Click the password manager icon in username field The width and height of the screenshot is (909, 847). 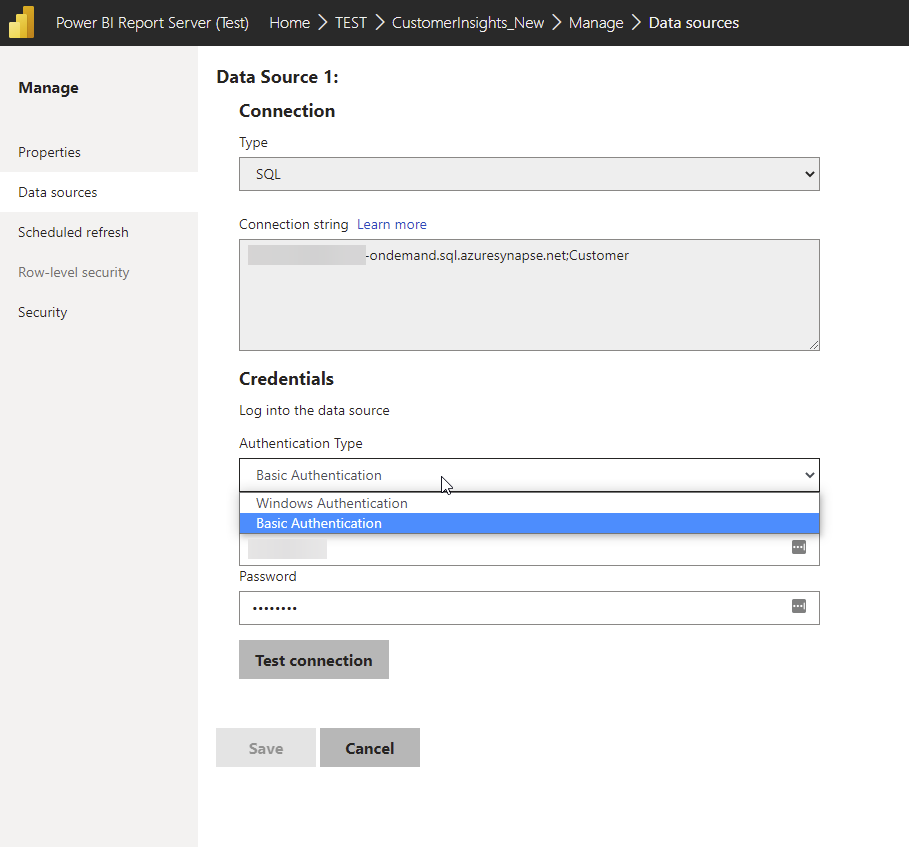coord(798,547)
